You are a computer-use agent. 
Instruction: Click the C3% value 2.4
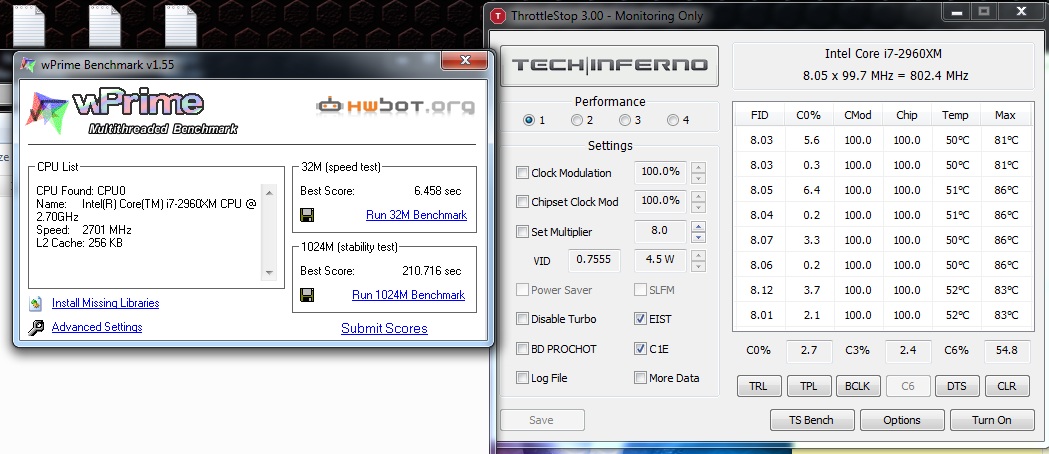pos(908,350)
